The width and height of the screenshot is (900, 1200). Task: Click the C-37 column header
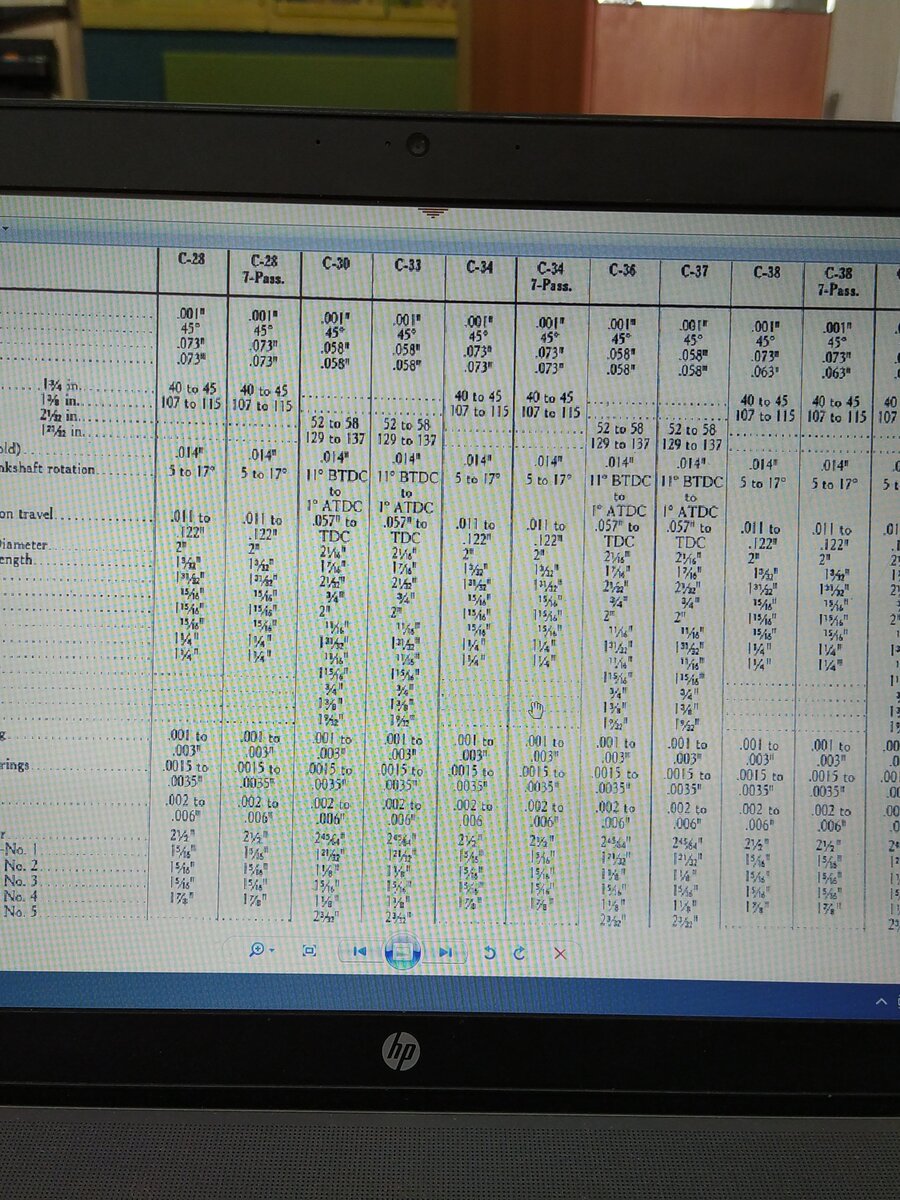point(694,271)
